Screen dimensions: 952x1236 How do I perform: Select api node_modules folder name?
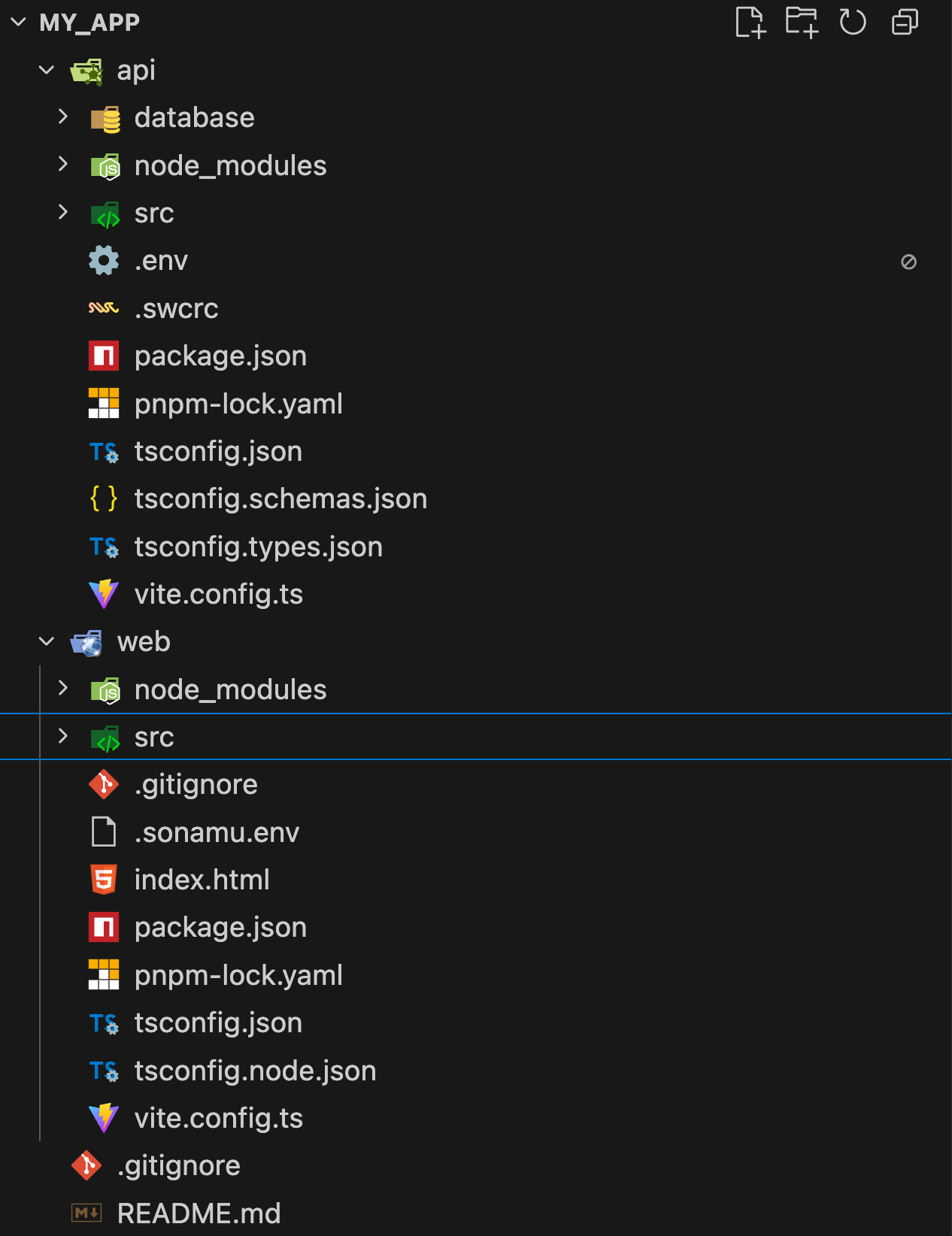coord(230,165)
